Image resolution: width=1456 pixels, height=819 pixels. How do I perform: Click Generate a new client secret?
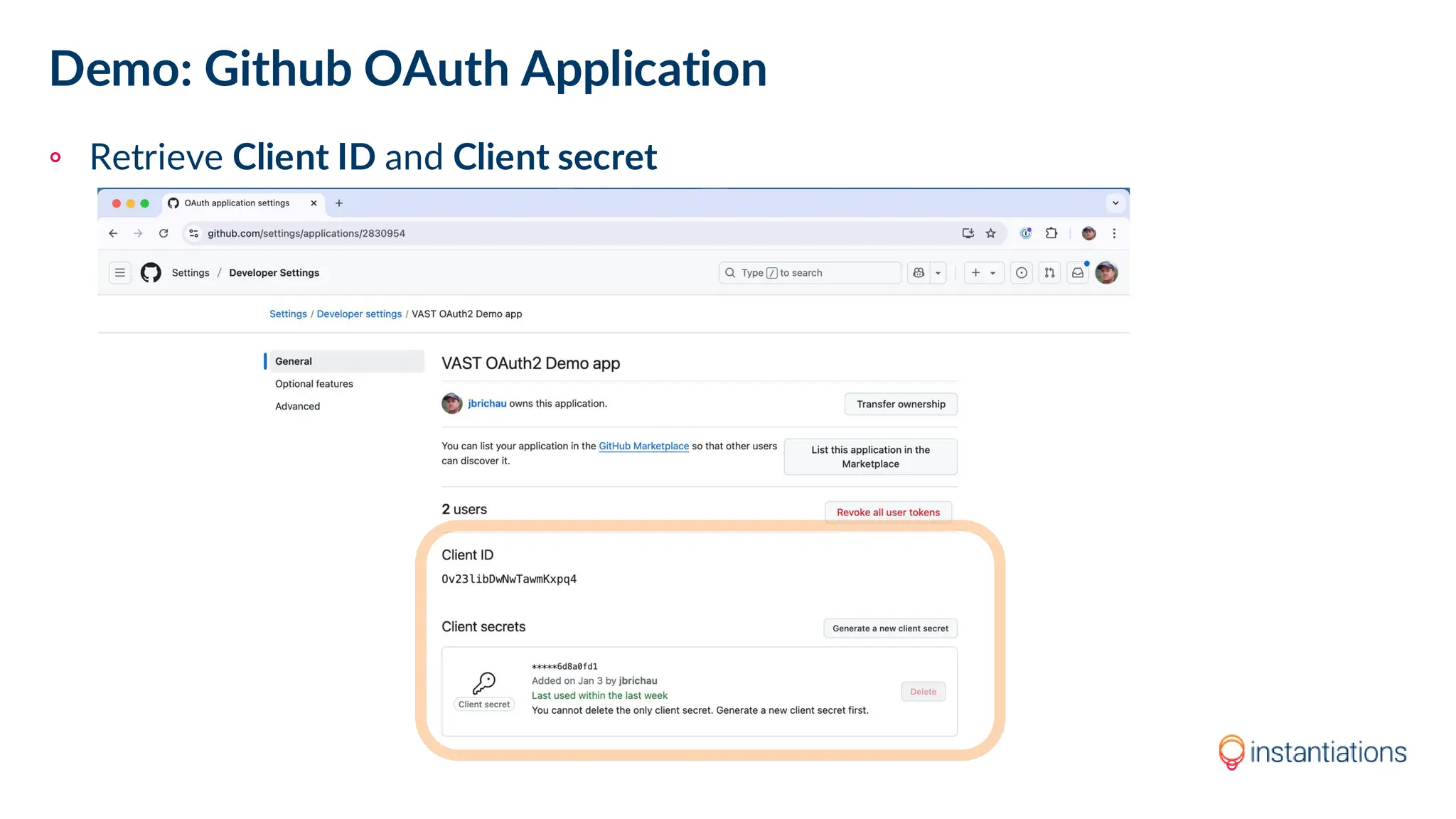(x=890, y=628)
